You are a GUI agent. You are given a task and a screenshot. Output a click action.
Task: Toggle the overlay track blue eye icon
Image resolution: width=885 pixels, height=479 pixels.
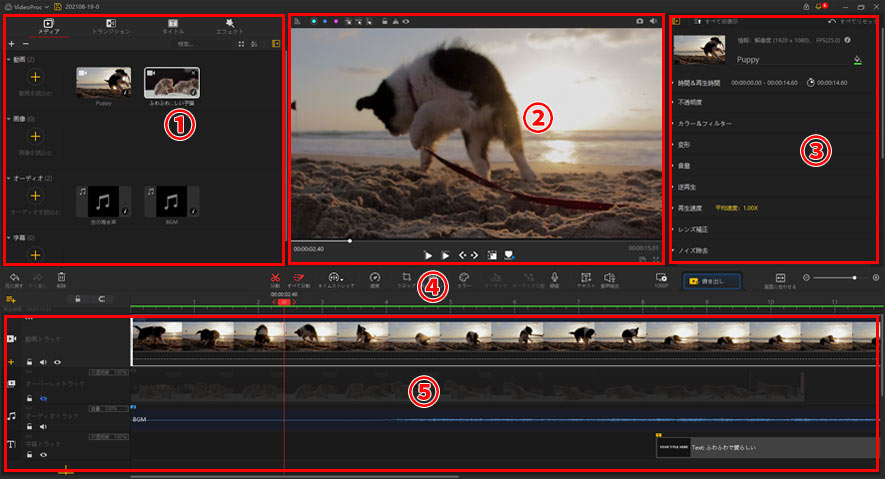coord(43,398)
